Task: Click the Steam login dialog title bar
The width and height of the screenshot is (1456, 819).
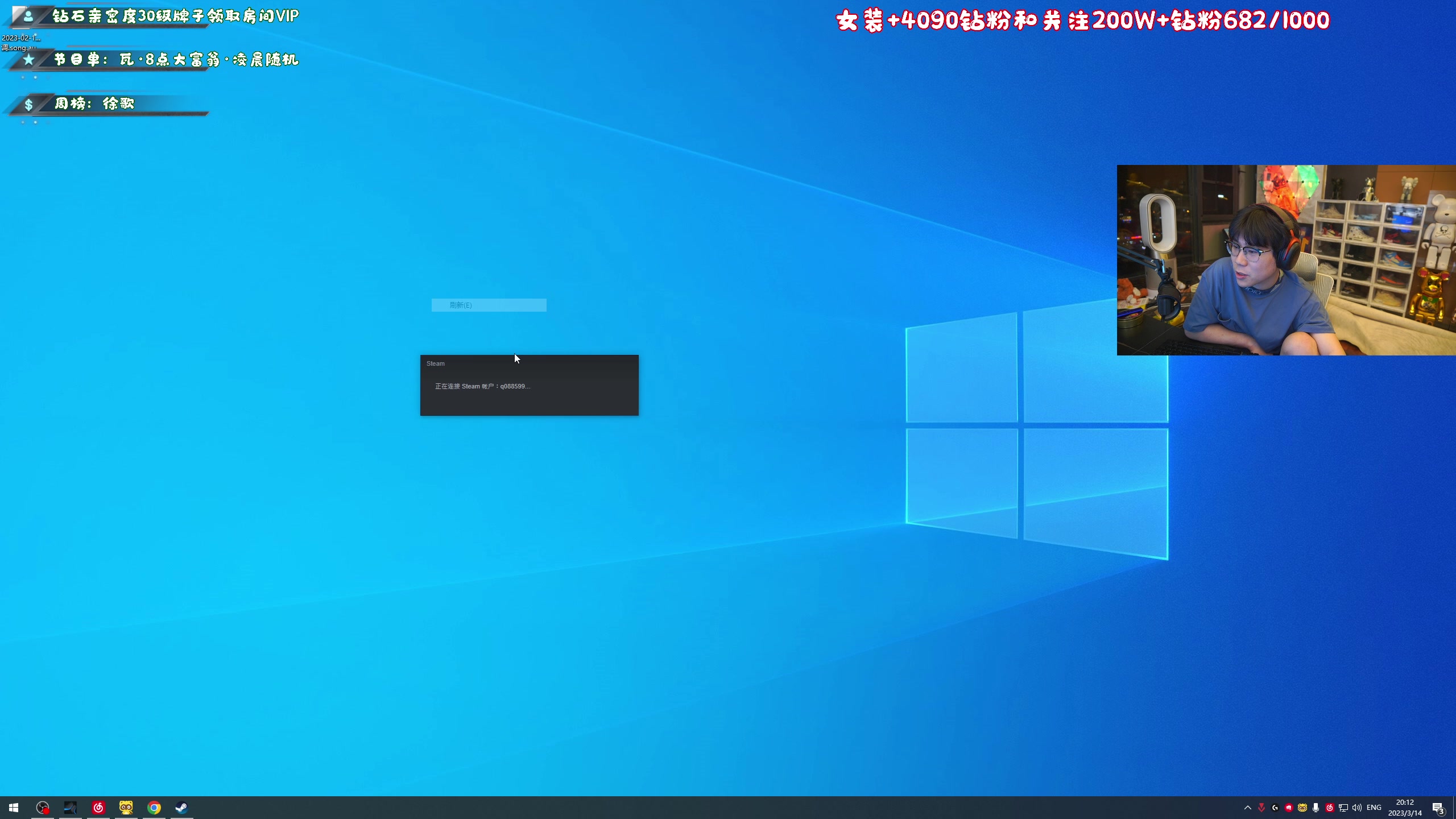Action: coord(529,363)
